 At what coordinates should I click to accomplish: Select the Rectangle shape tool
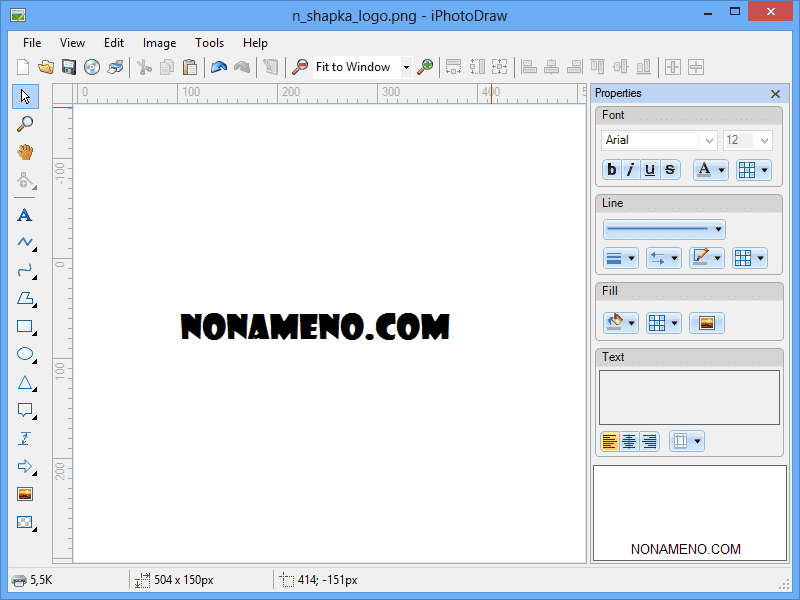25,327
